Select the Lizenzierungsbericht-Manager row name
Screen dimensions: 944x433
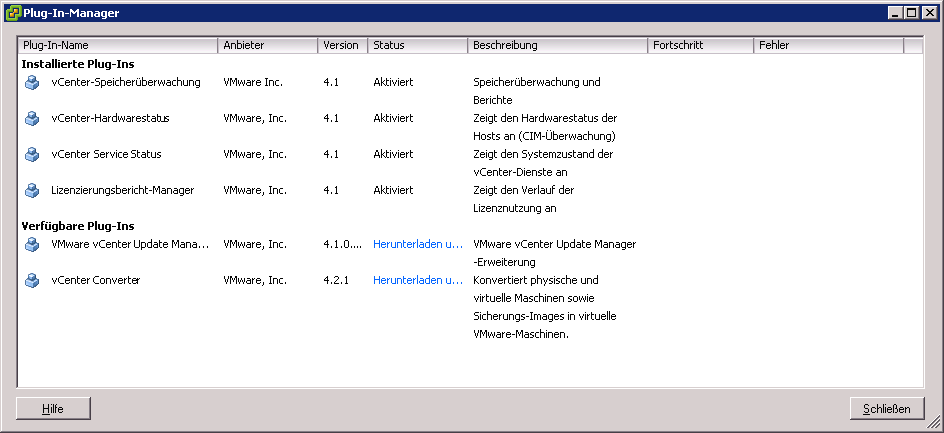123,190
